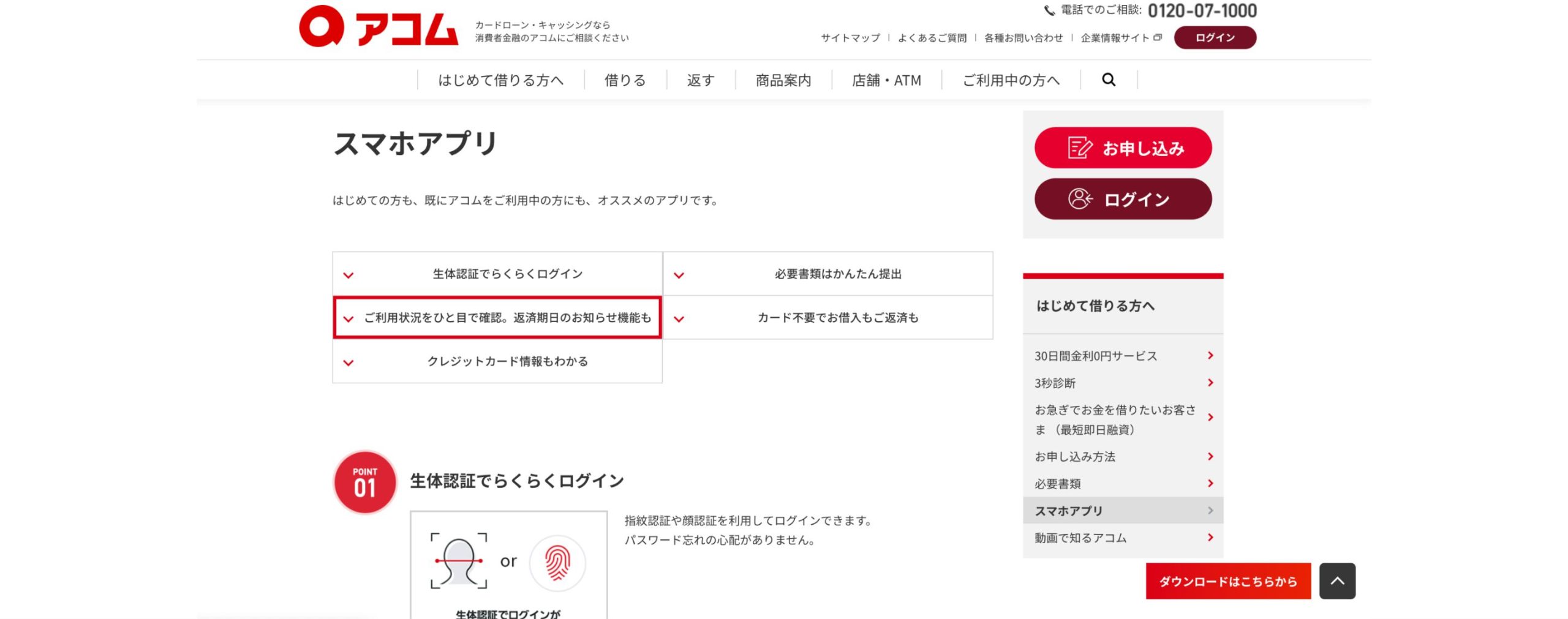
Task: Open 返す navigation menu
Action: click(700, 80)
